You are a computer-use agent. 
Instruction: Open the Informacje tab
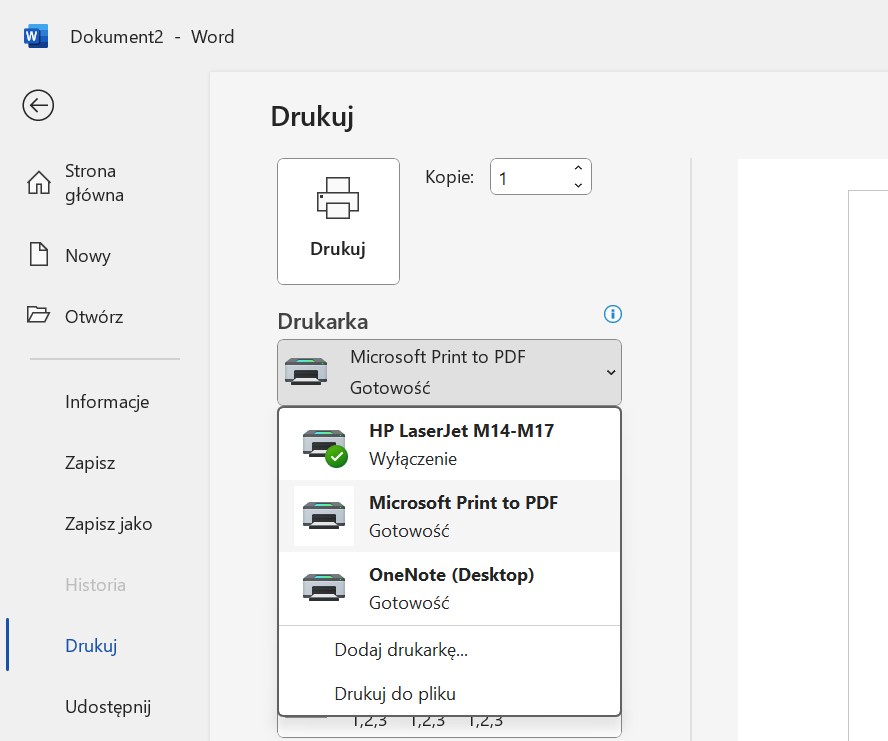(x=107, y=402)
